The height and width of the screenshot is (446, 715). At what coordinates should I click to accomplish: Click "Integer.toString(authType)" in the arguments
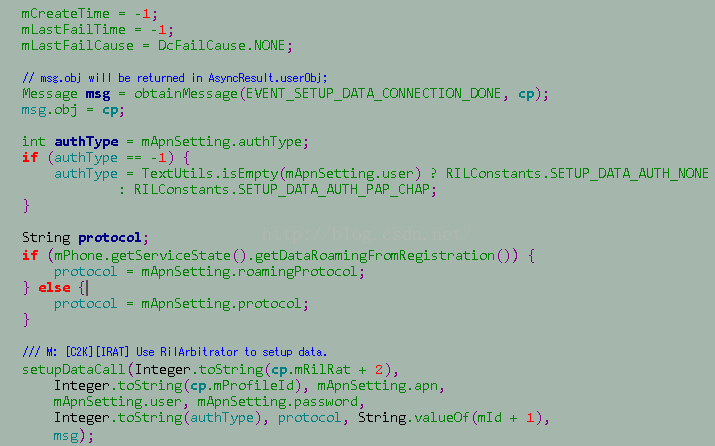158,418
